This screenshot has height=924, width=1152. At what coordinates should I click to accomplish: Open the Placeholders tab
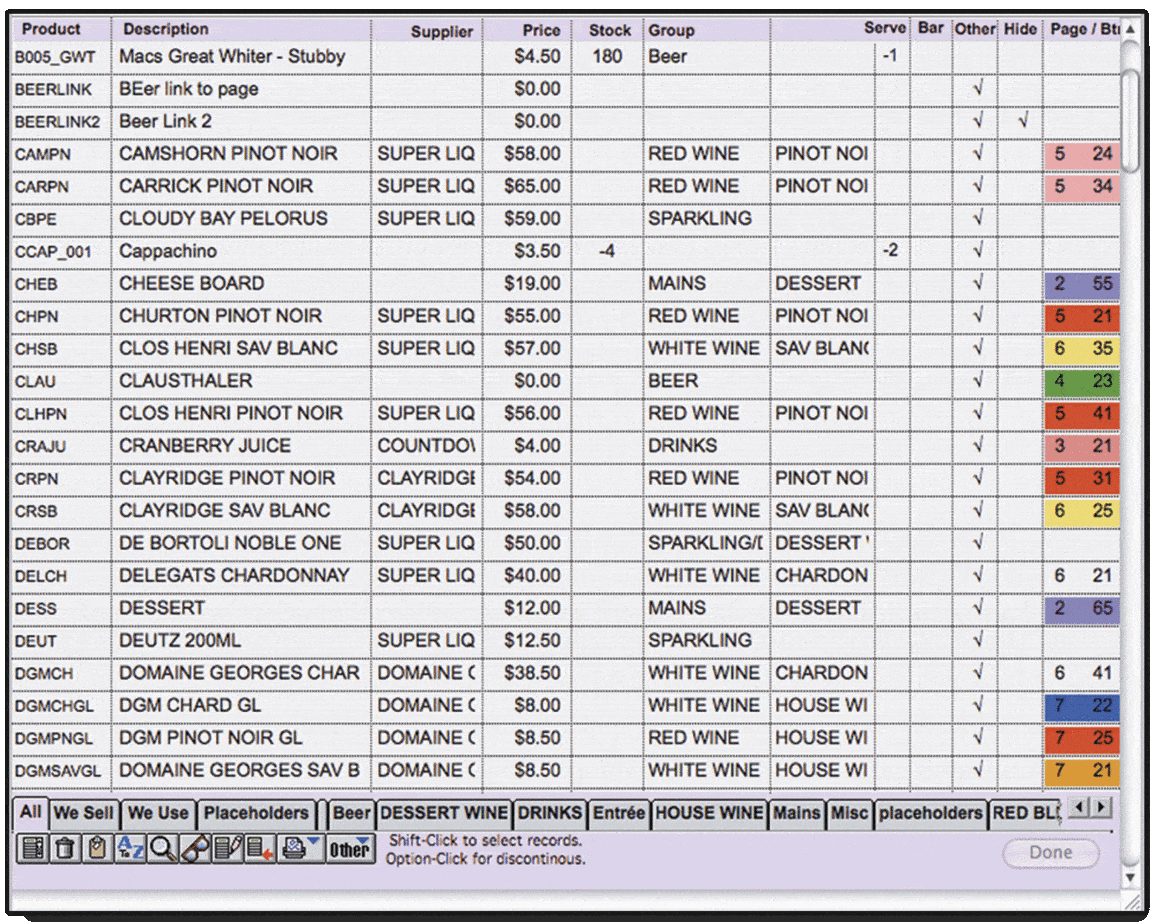point(256,813)
